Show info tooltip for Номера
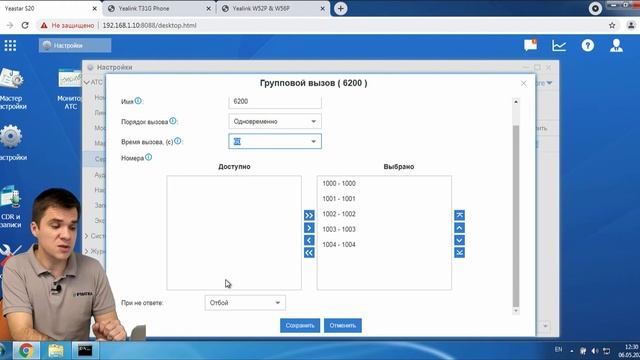 pos(149,157)
